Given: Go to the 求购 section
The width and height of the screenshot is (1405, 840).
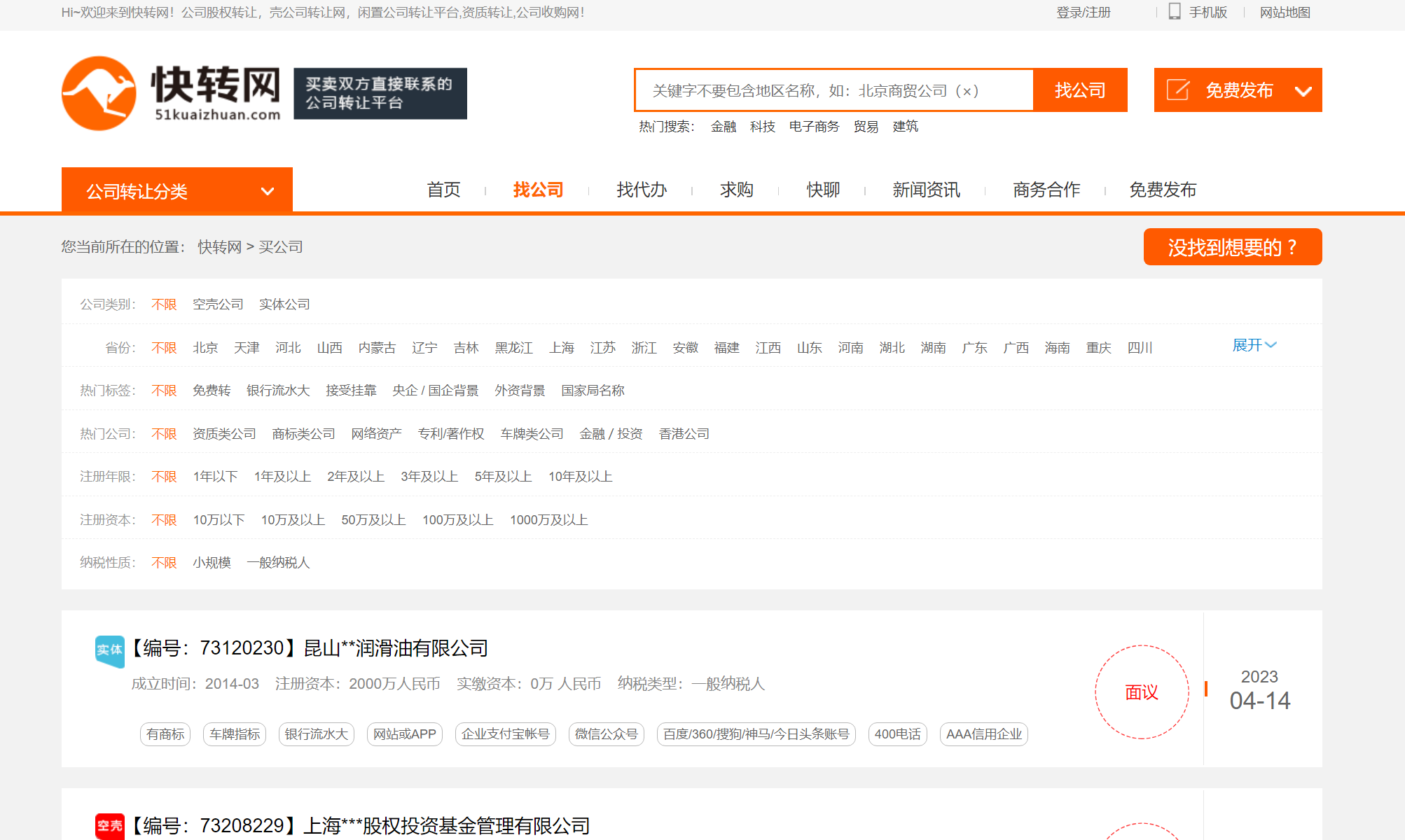Looking at the screenshot, I should pos(736,190).
